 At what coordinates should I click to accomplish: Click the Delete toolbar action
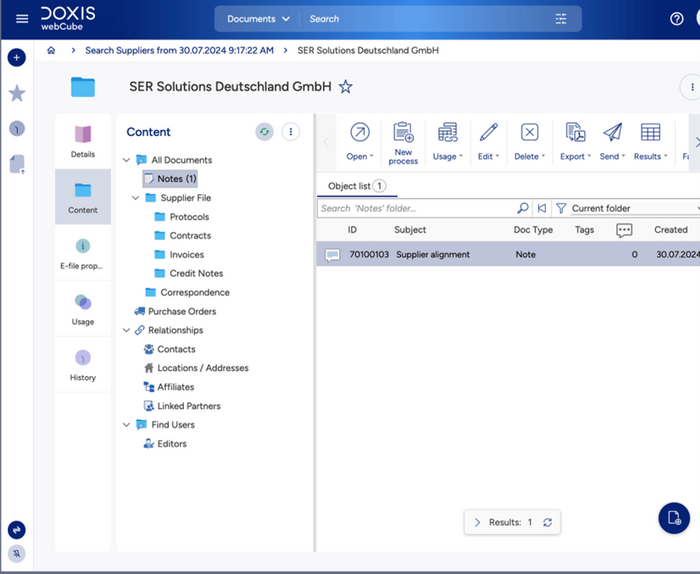pyautogui.click(x=529, y=141)
